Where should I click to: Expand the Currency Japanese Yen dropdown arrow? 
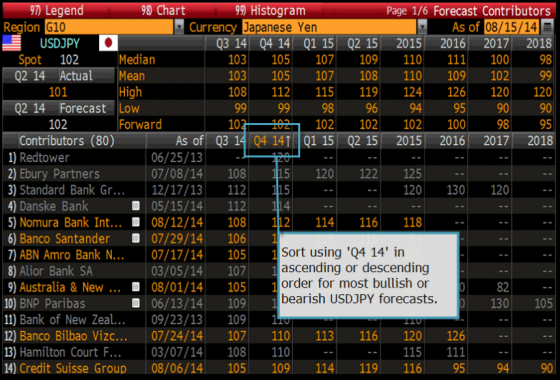click(422, 27)
